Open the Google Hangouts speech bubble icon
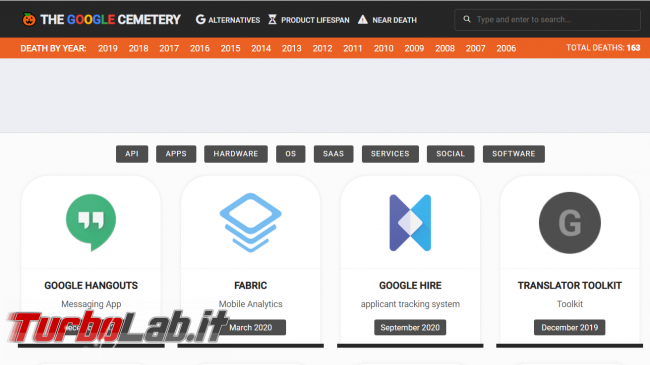This screenshot has height=365, width=650. [91, 222]
